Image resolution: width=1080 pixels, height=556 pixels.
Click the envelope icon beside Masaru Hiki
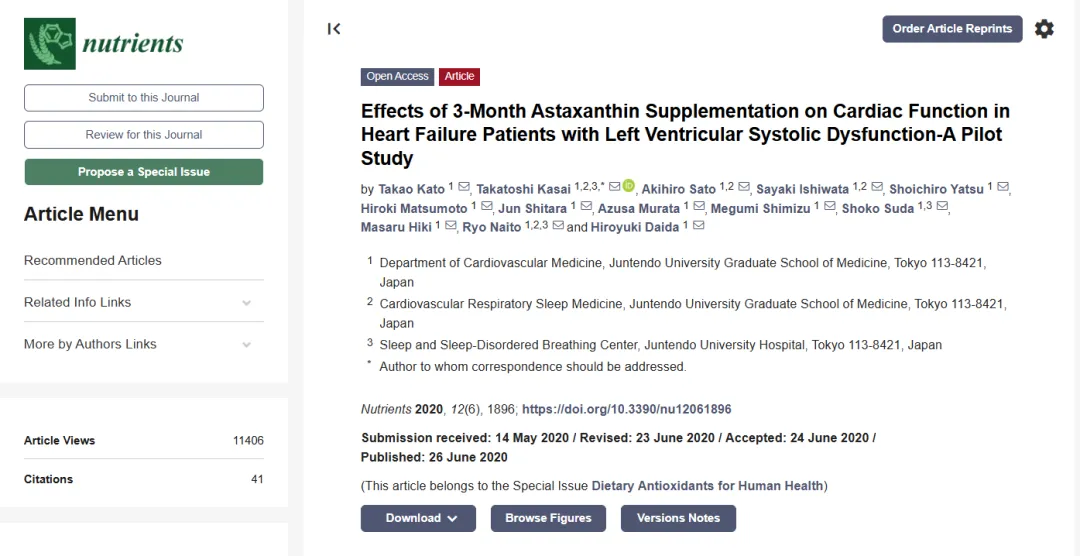pos(450,225)
